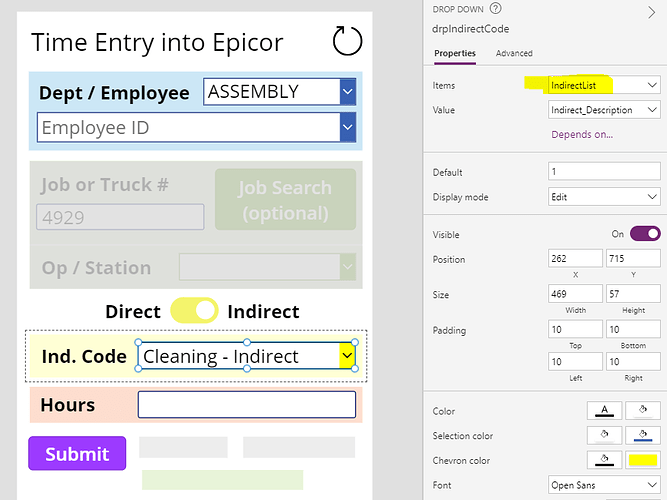Screen dimensions: 667x500
Task: Click the Position Y field 715
Action: 633,258
